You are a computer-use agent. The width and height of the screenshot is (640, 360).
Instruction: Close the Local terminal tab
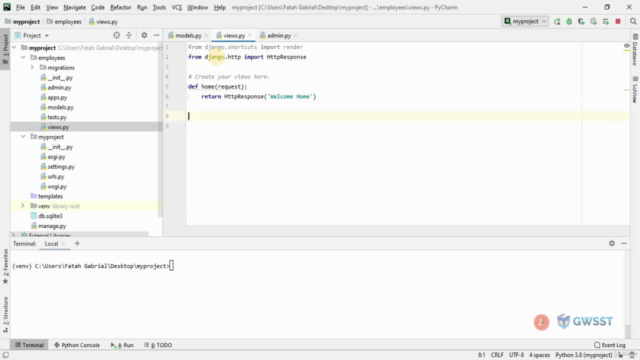[x=63, y=244]
